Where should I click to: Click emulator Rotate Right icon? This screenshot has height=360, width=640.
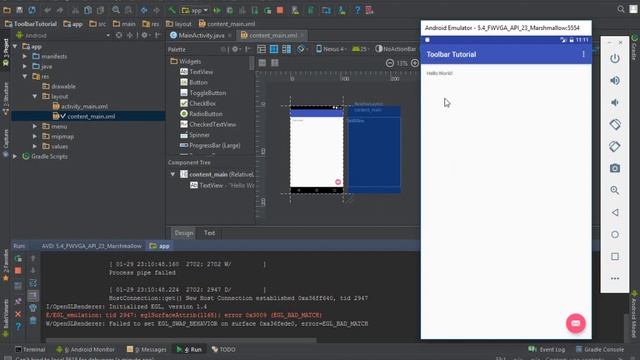pos(615,146)
